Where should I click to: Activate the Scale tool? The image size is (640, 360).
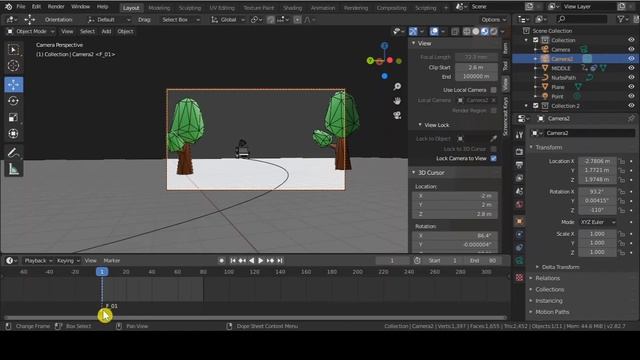(x=13, y=118)
